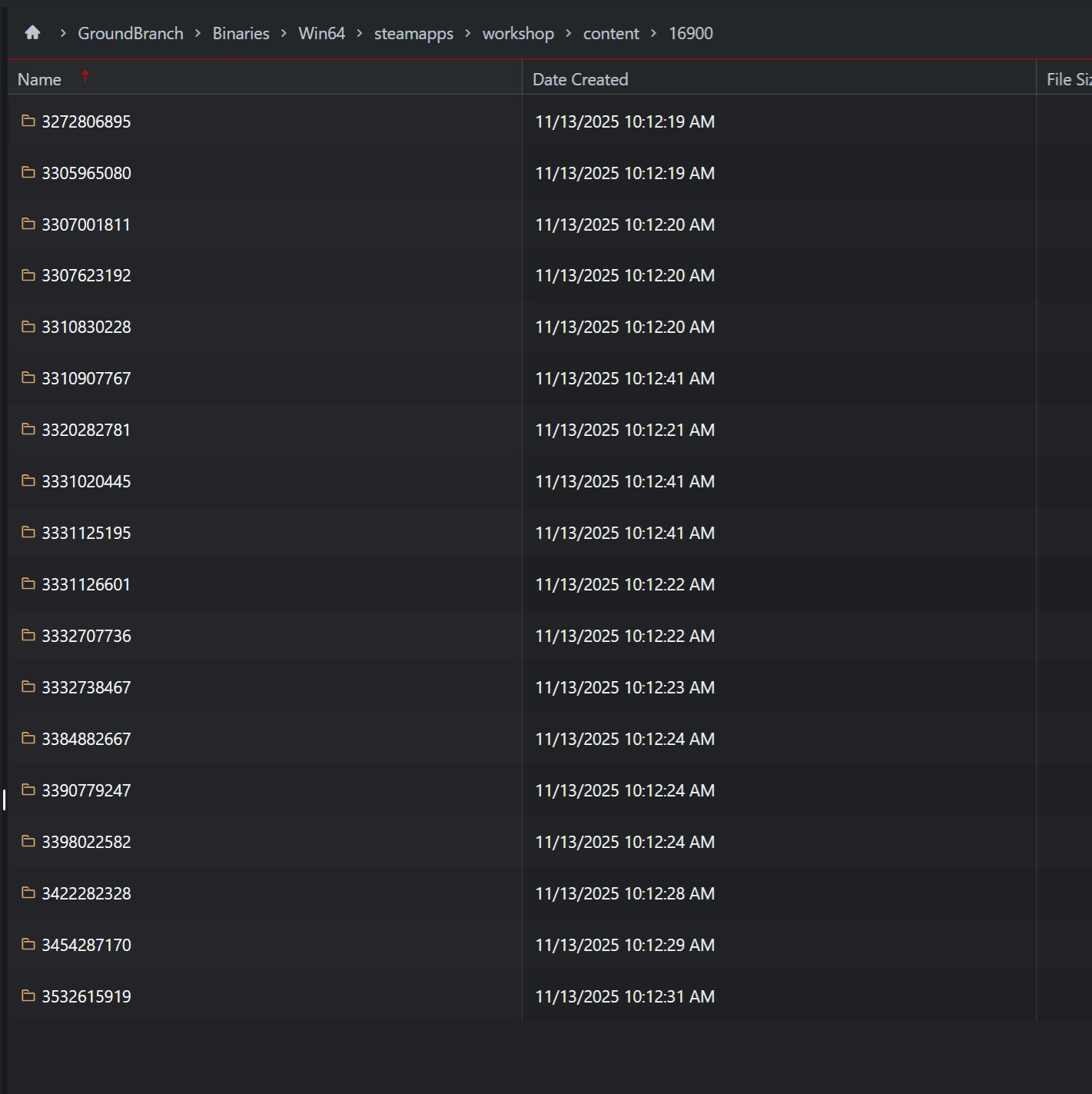
Task: Sort by File Size column header
Action: [x=1068, y=80]
